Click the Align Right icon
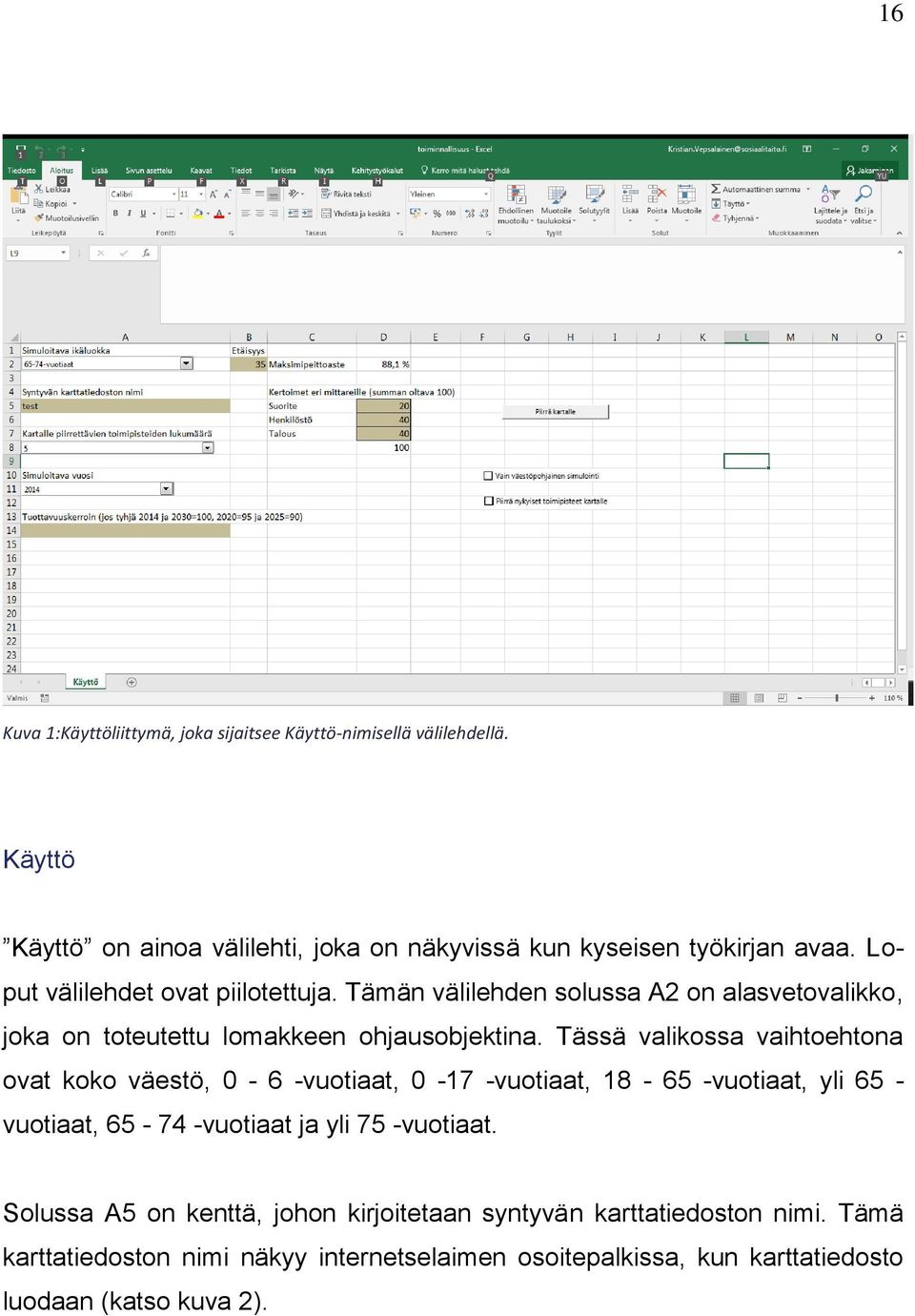915x1316 pixels. (x=274, y=214)
